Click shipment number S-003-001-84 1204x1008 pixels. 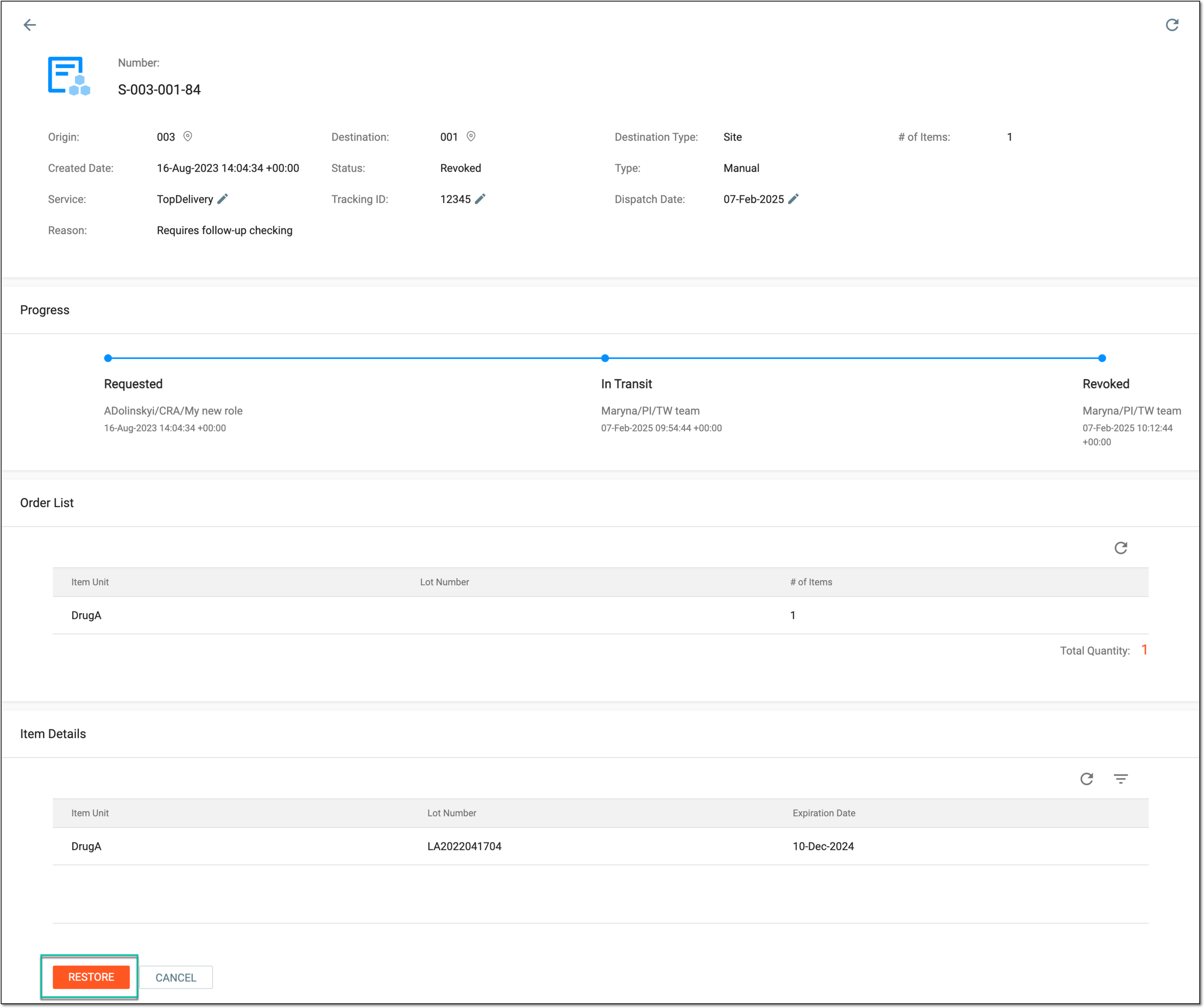coord(159,90)
